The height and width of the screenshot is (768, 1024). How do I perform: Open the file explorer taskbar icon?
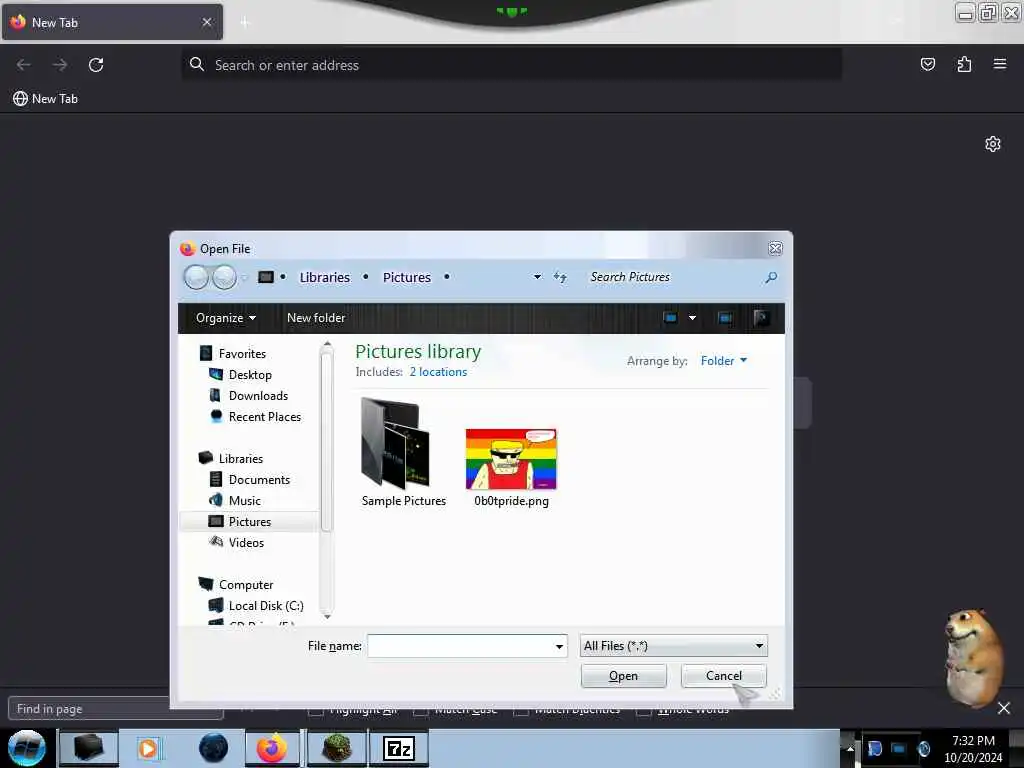(88, 748)
